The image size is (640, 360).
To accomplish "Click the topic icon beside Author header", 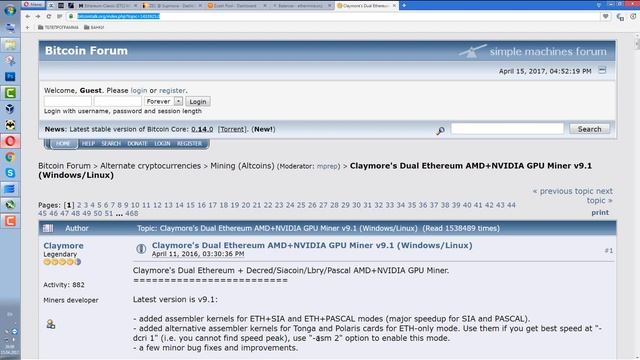I will point(48,228).
